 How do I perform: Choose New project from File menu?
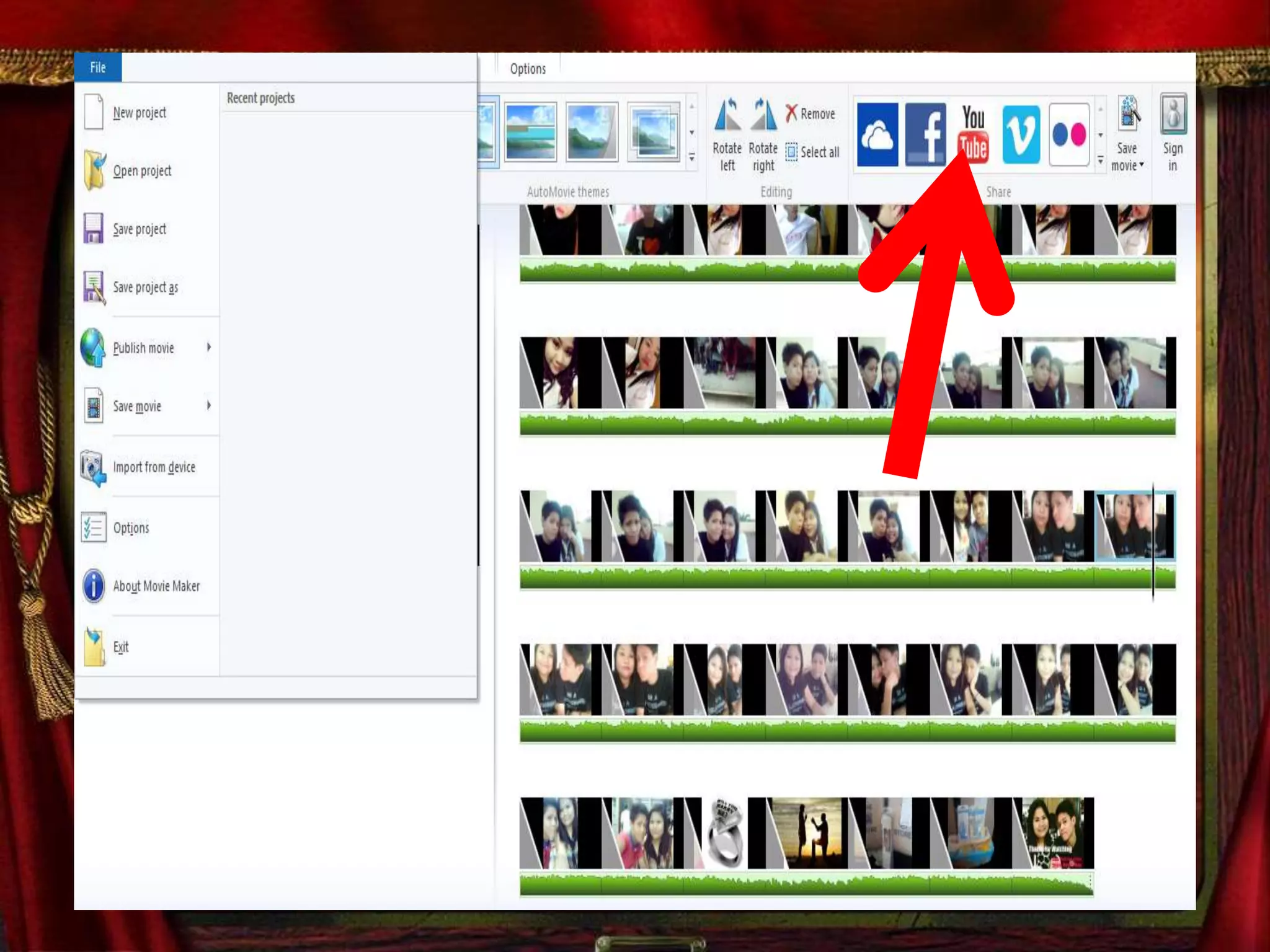pos(139,113)
